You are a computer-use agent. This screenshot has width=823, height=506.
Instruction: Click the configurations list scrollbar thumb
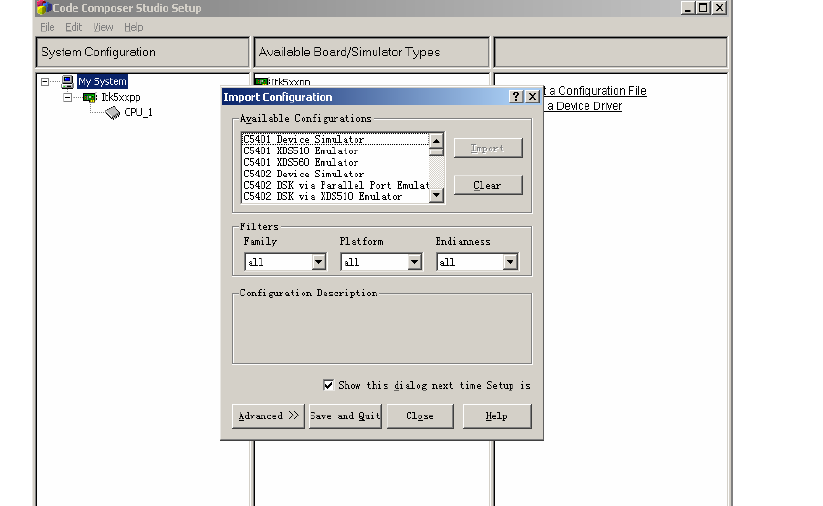[436, 152]
